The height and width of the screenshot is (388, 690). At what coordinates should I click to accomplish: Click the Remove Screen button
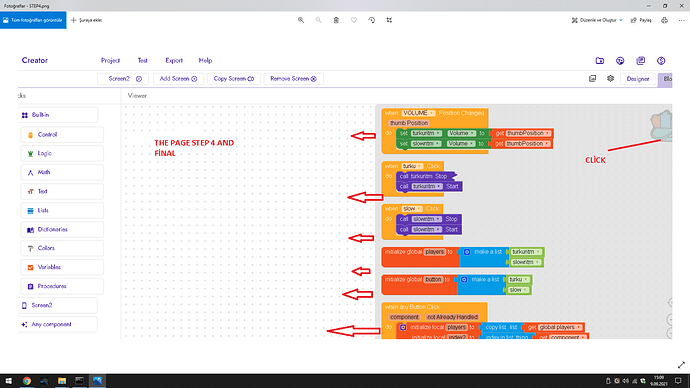[294, 79]
